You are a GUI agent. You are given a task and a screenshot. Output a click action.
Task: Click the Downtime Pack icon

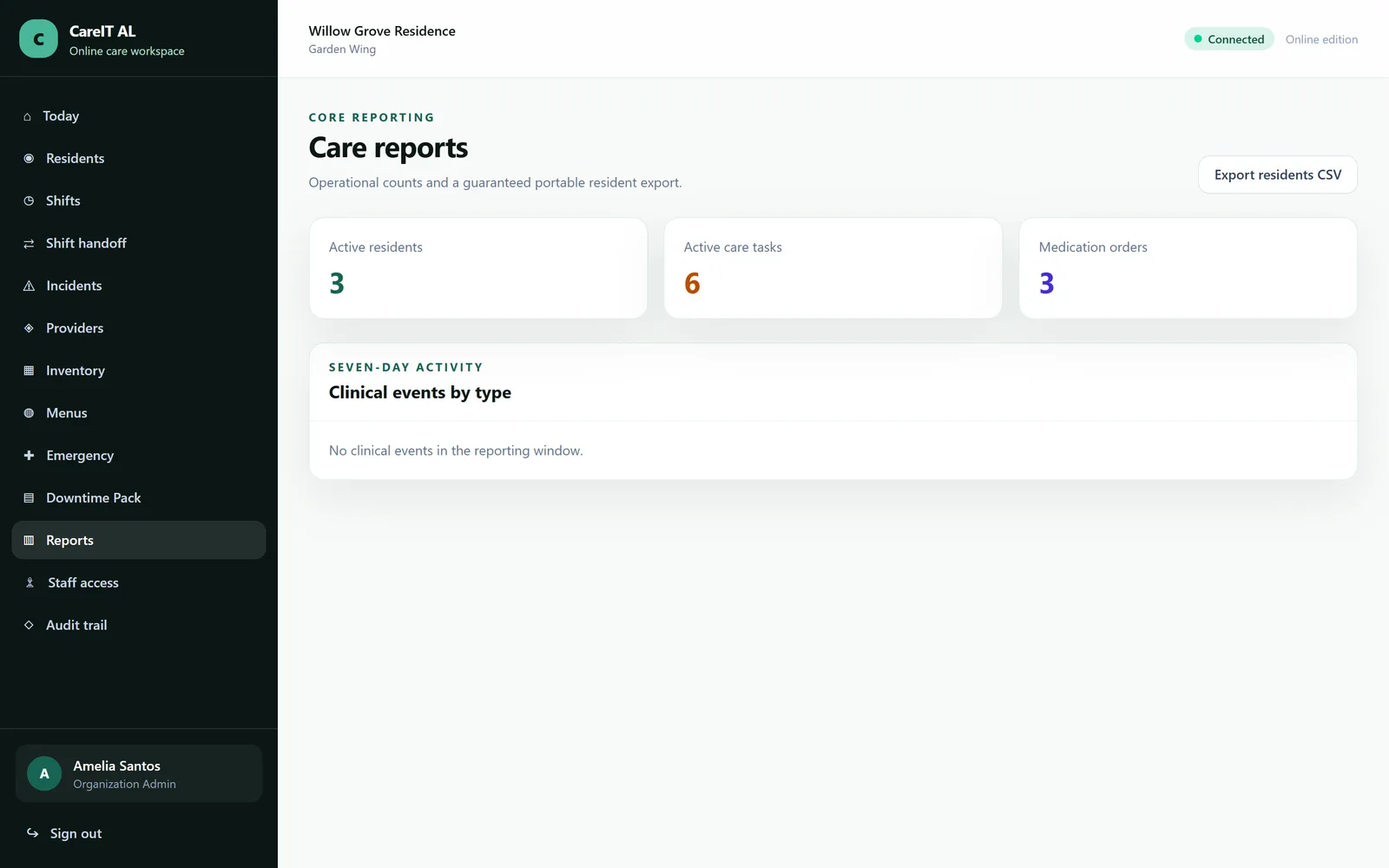[x=29, y=498]
